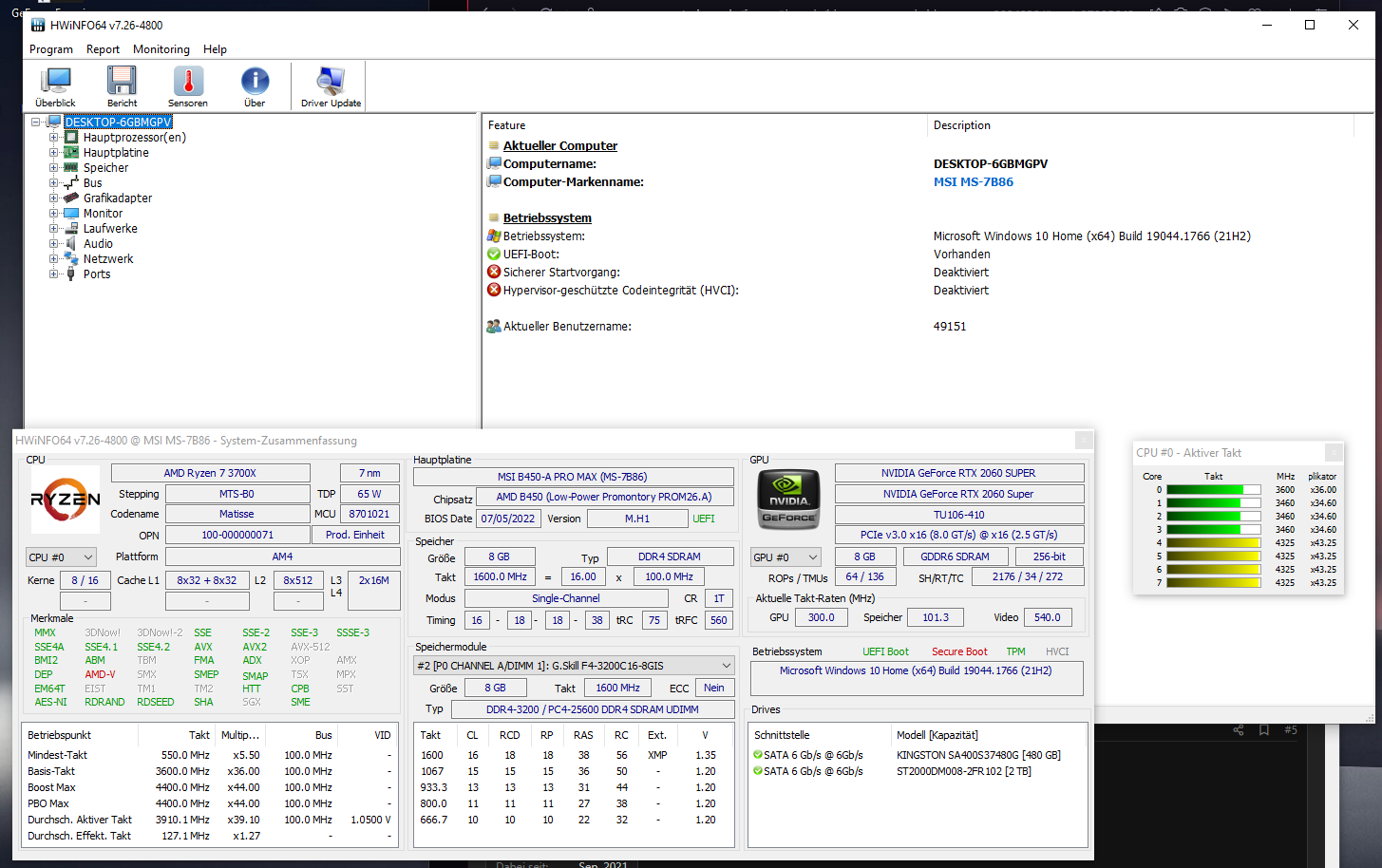Click green check icon beside UEFI-Boot
This screenshot has height=868, width=1382.
click(x=494, y=254)
